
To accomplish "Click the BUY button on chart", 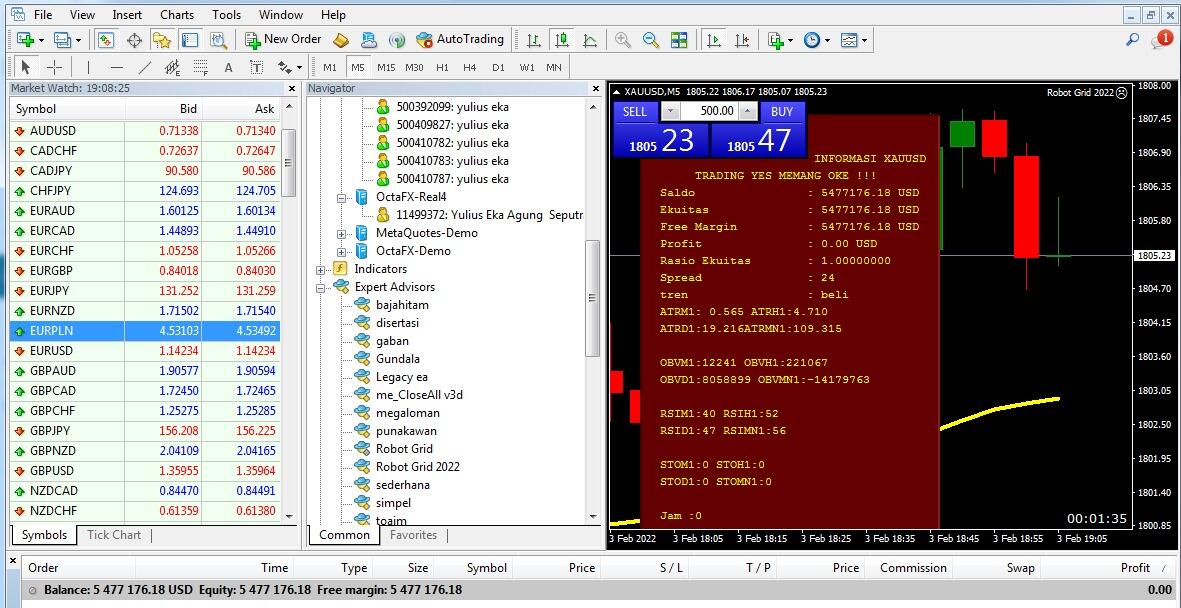I will tap(783, 112).
